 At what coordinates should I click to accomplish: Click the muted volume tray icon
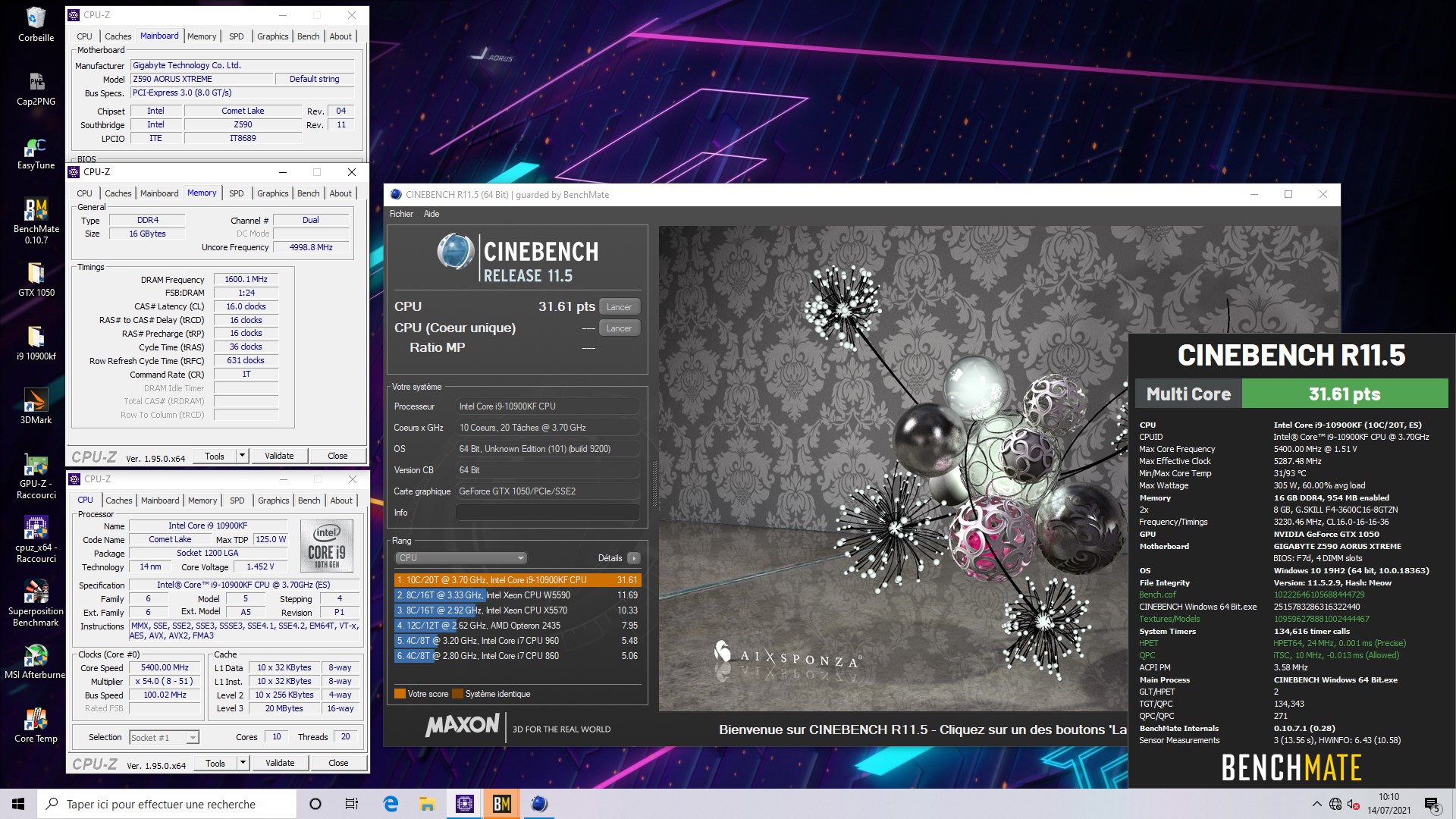click(1354, 804)
